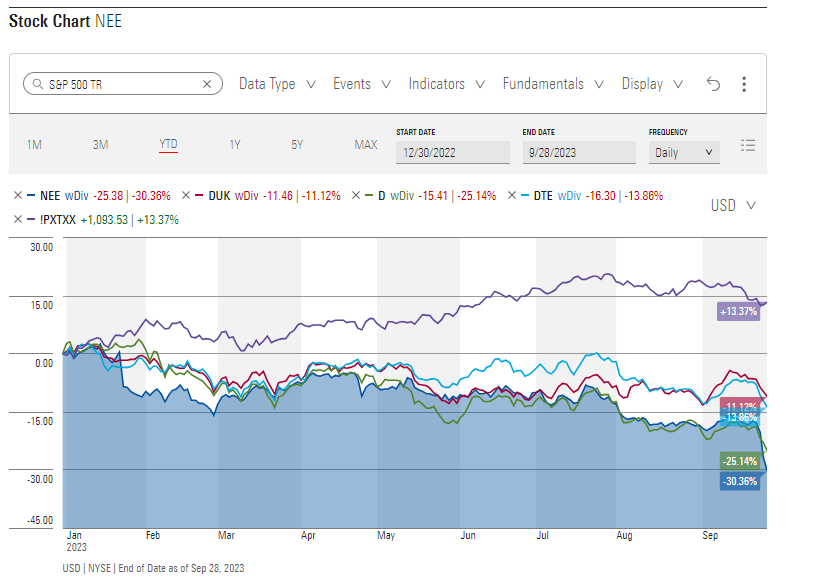Remove the D comparison series

pos(356,196)
